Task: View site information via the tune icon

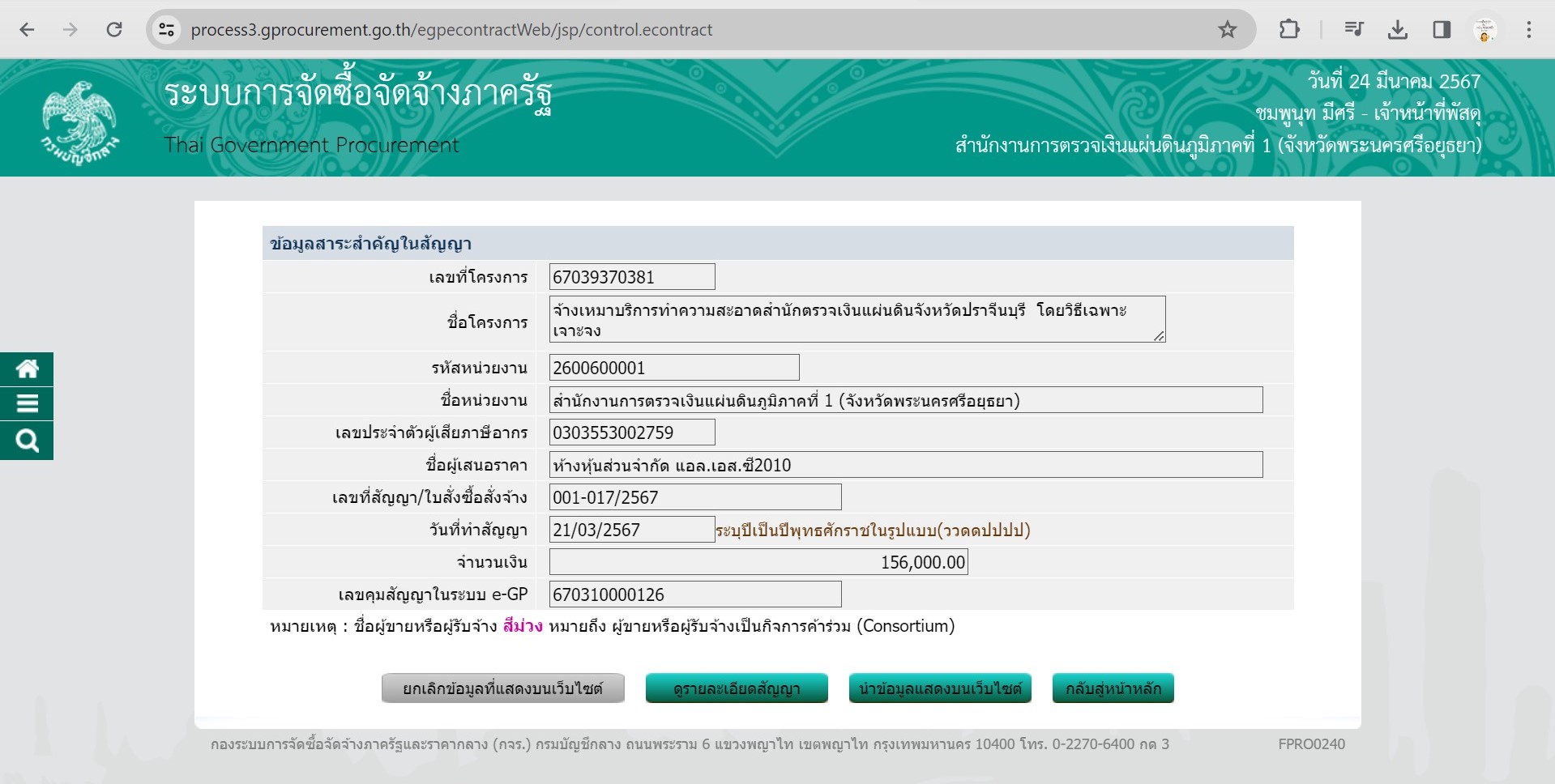Action: (166, 29)
